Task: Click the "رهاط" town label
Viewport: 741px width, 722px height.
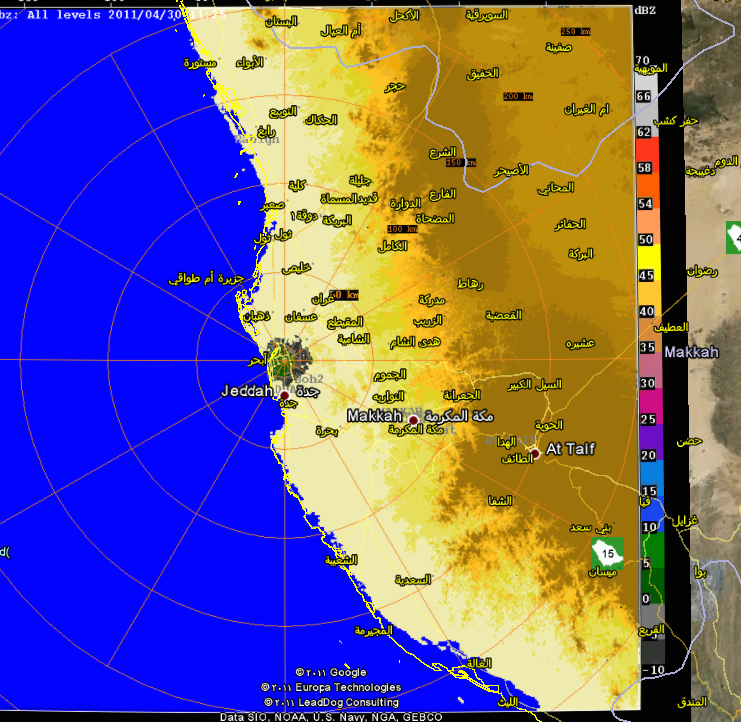Action: (x=470, y=284)
